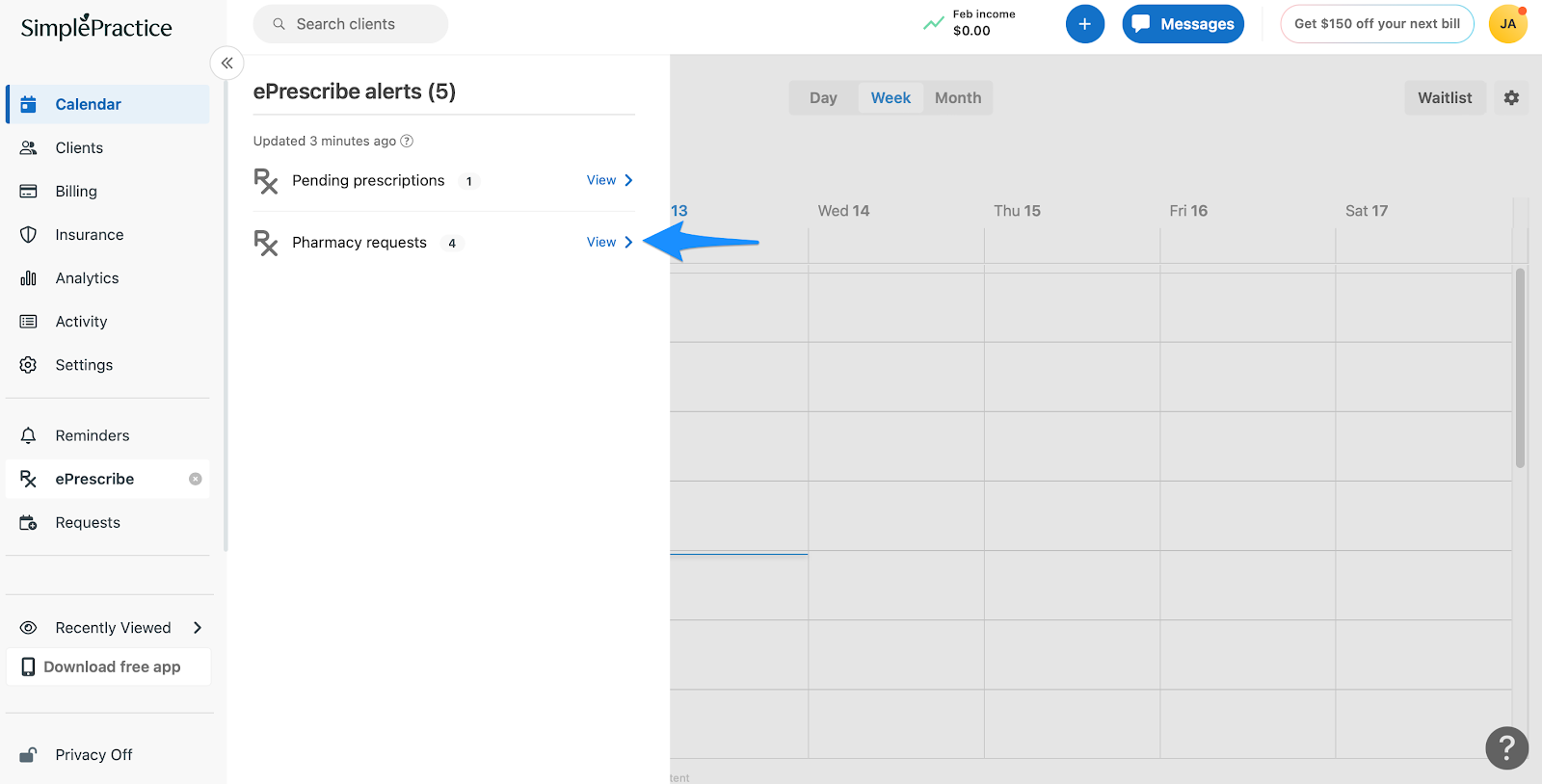Click the calendar vertical scrollbar

pyautogui.click(x=1520, y=368)
